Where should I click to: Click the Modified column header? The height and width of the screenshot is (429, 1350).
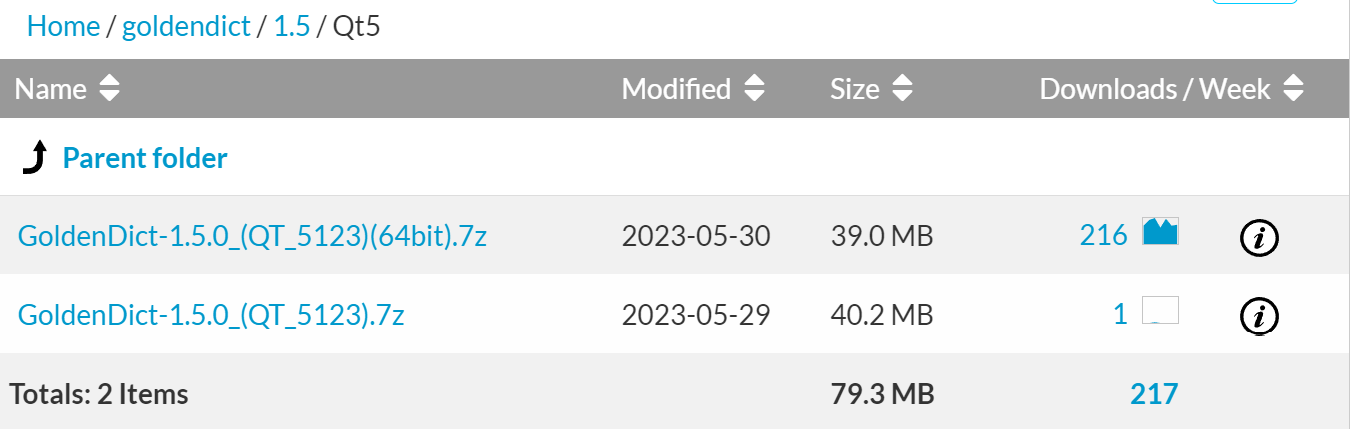click(x=676, y=89)
